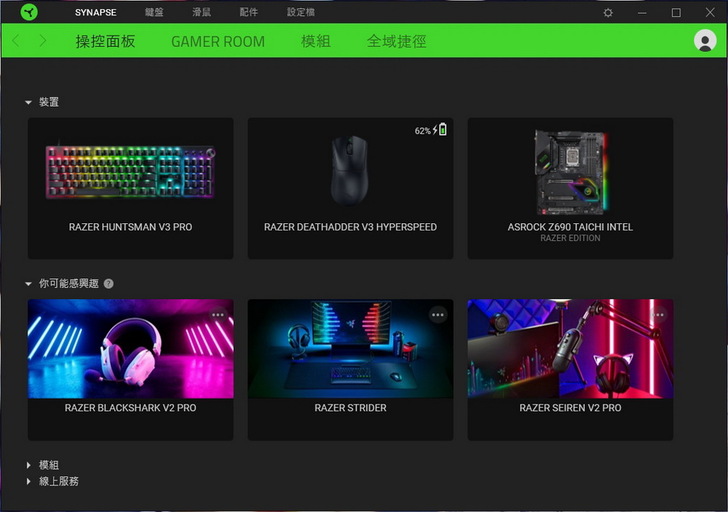Switch to the 操控面板 tab
The image size is (728, 512).
(105, 41)
